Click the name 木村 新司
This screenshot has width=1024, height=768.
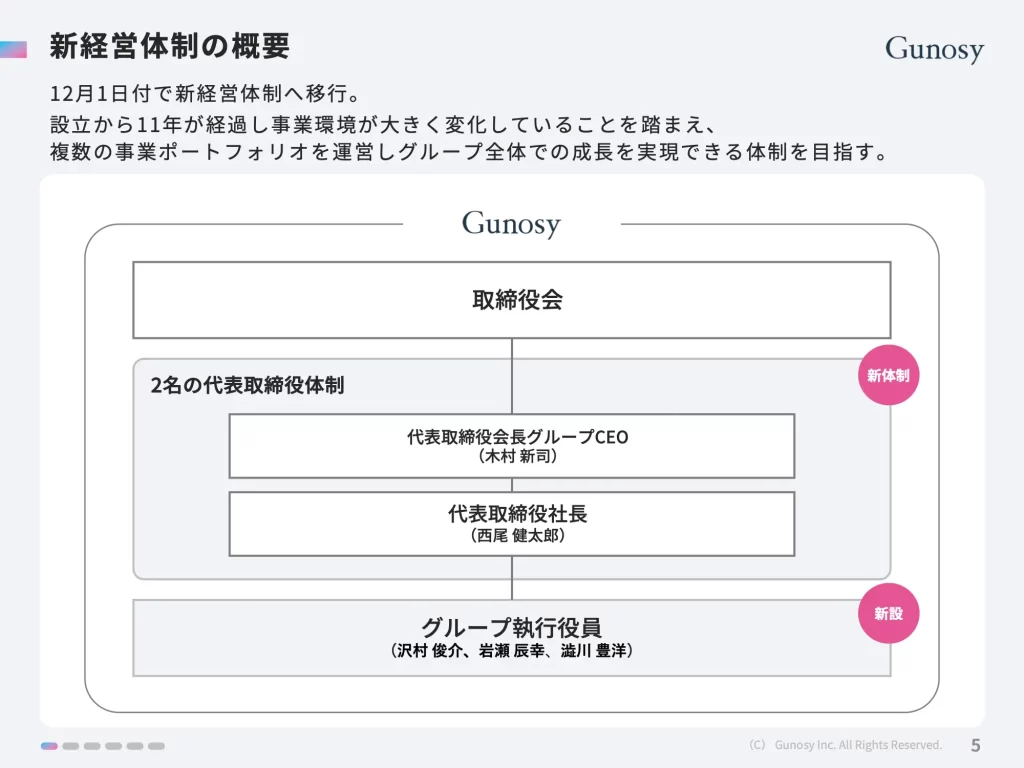[x=517, y=457]
